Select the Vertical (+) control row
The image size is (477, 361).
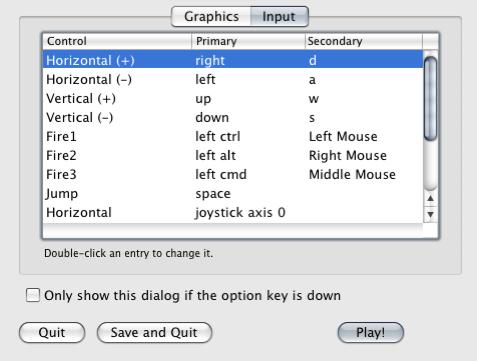tap(233, 99)
